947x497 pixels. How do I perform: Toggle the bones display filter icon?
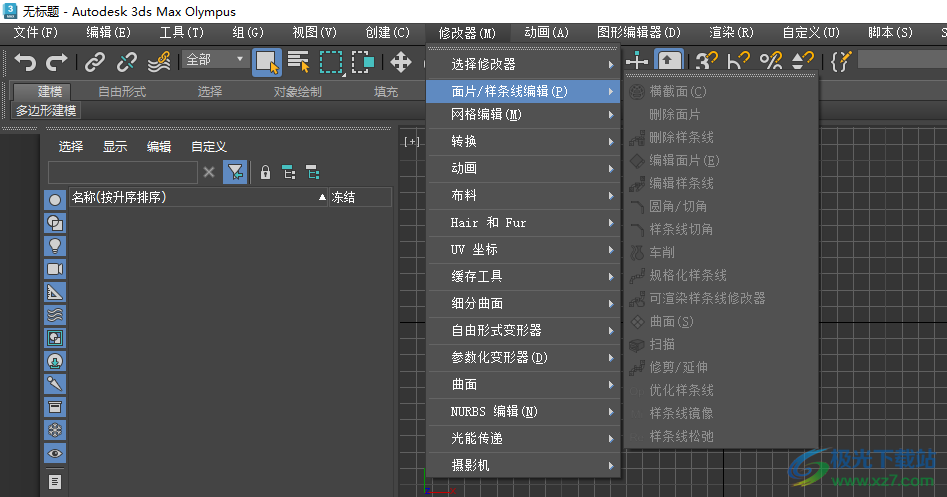coord(55,384)
